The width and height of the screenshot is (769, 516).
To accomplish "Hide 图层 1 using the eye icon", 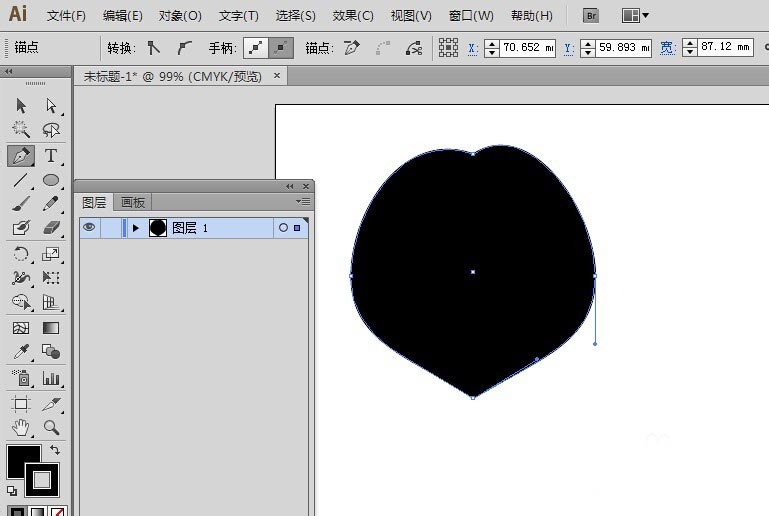I will (89, 228).
